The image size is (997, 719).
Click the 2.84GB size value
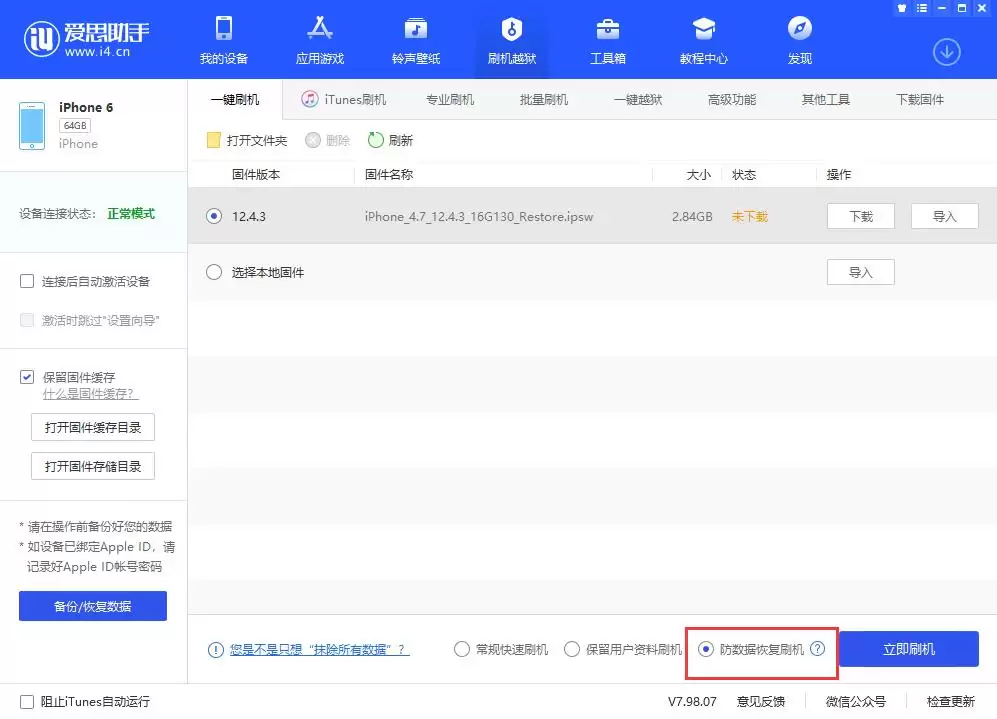click(692, 217)
